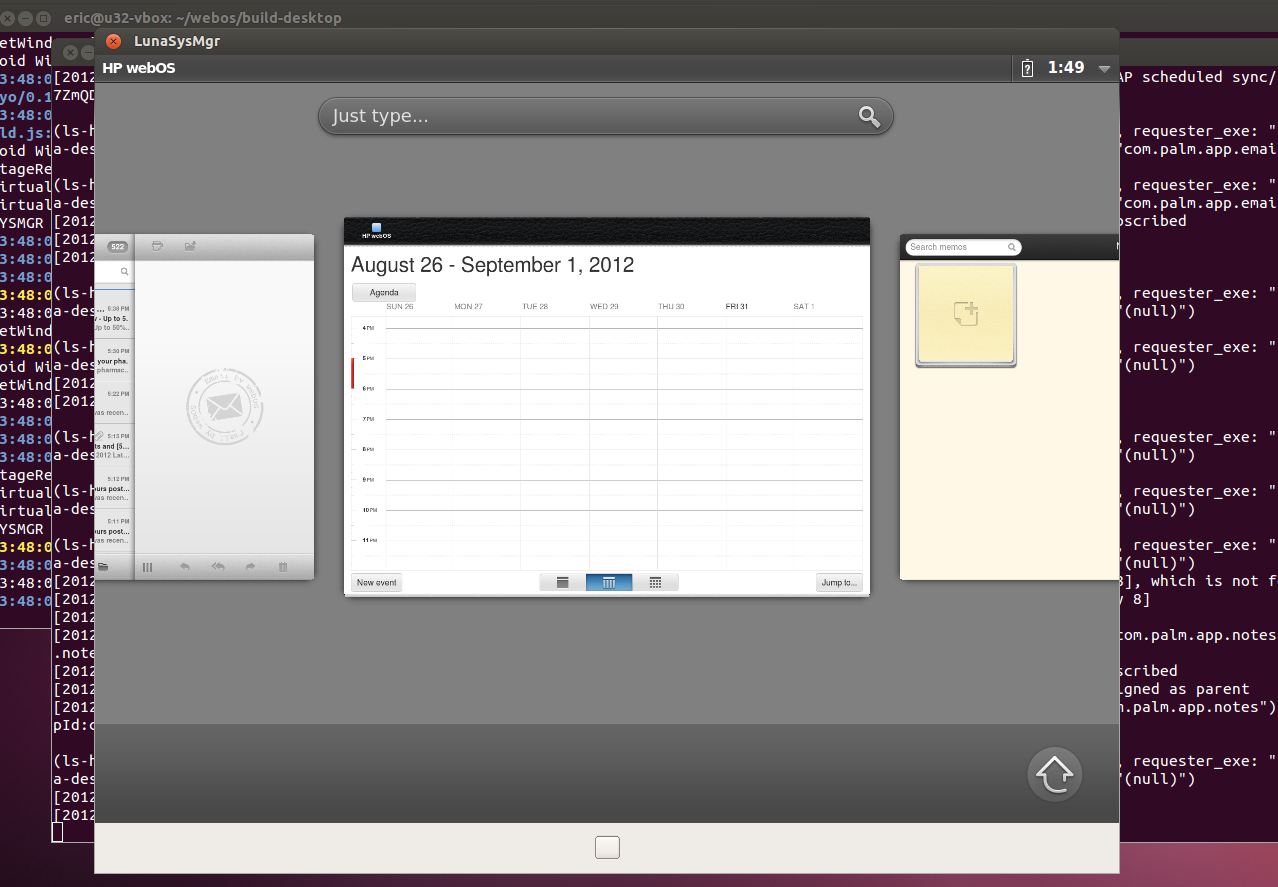The height and width of the screenshot is (887, 1278).
Task: Click the reply-all icon in the email toolbar
Action: pos(217,567)
